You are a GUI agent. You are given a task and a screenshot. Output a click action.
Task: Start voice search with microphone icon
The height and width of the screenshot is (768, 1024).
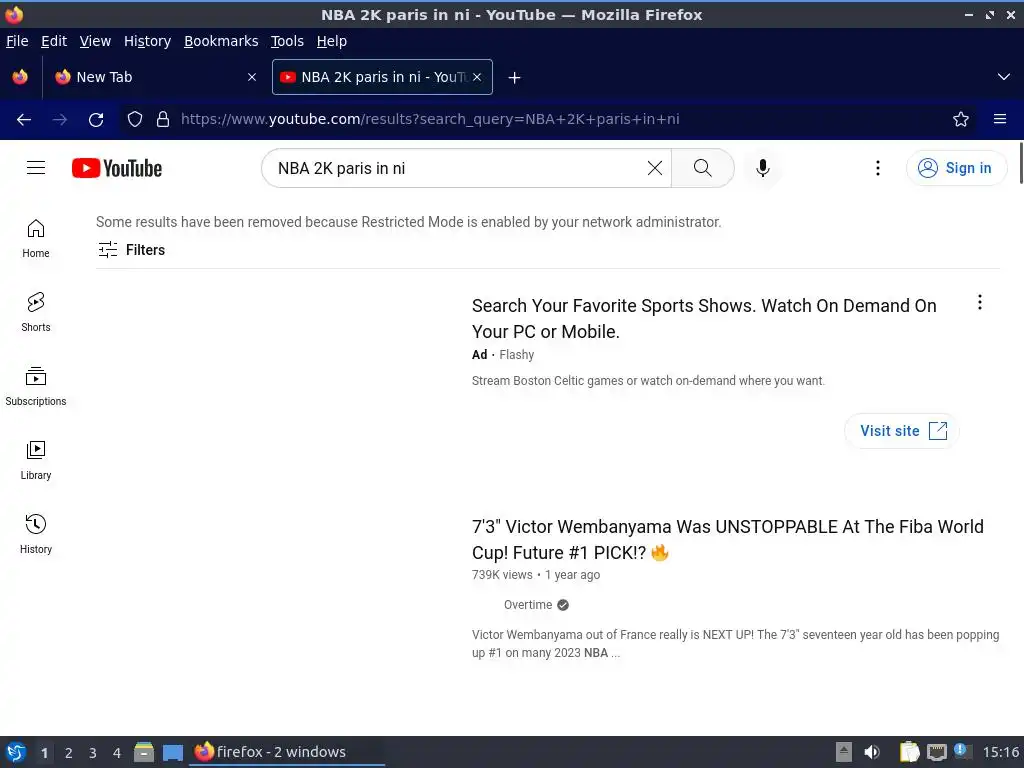[762, 168]
